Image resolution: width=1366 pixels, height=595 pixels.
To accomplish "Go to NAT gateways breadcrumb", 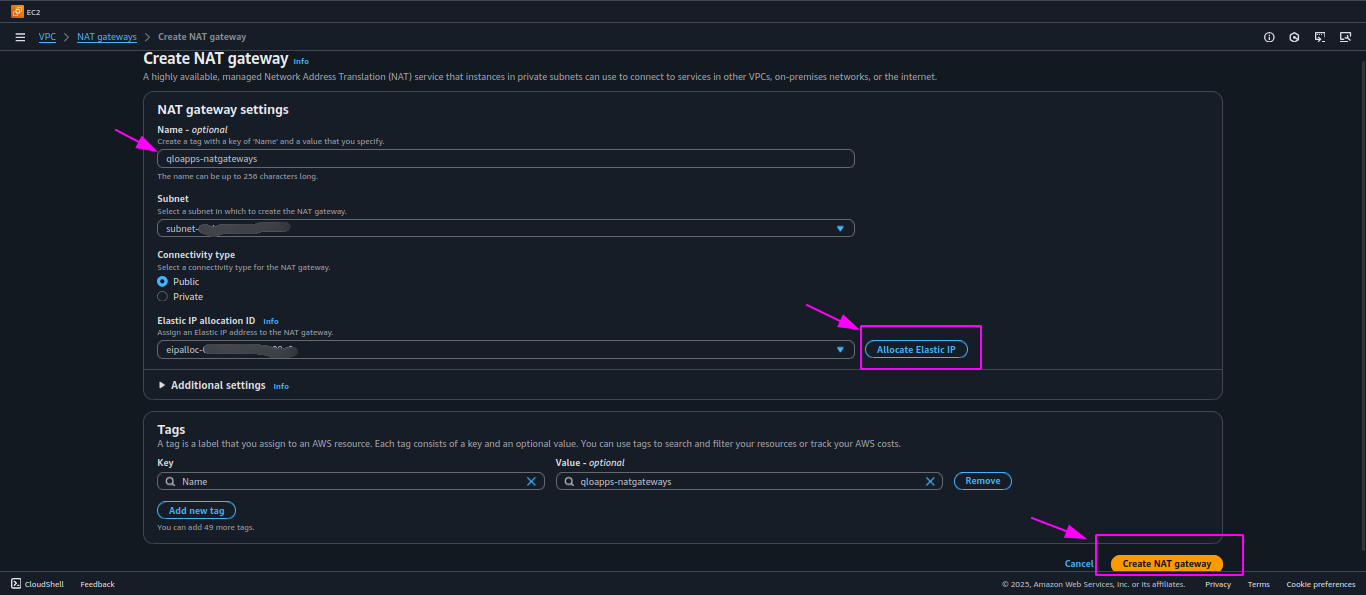I will [x=107, y=37].
